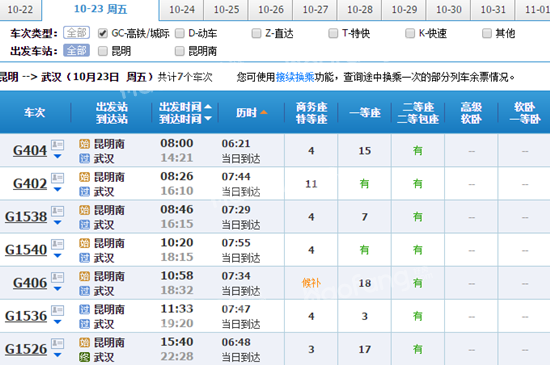The image size is (550, 365).
Task: Click pass-through badge for G402 武汉
Action: 85,192
